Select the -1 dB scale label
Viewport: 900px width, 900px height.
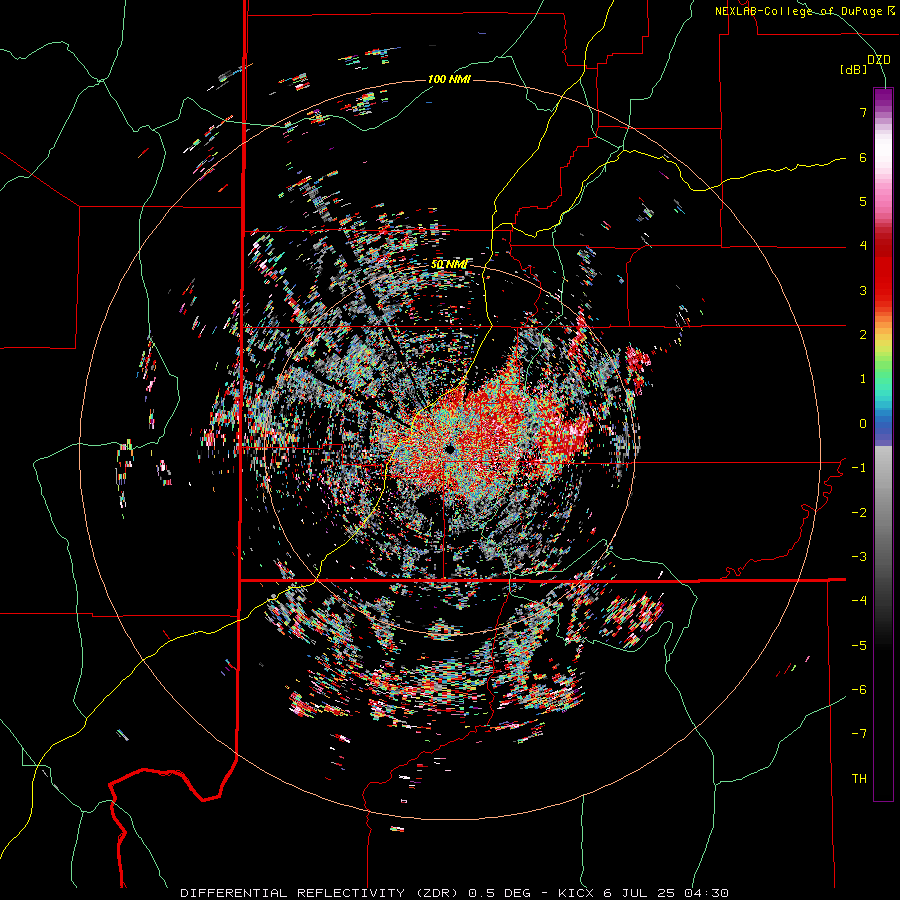pyautogui.click(x=859, y=468)
